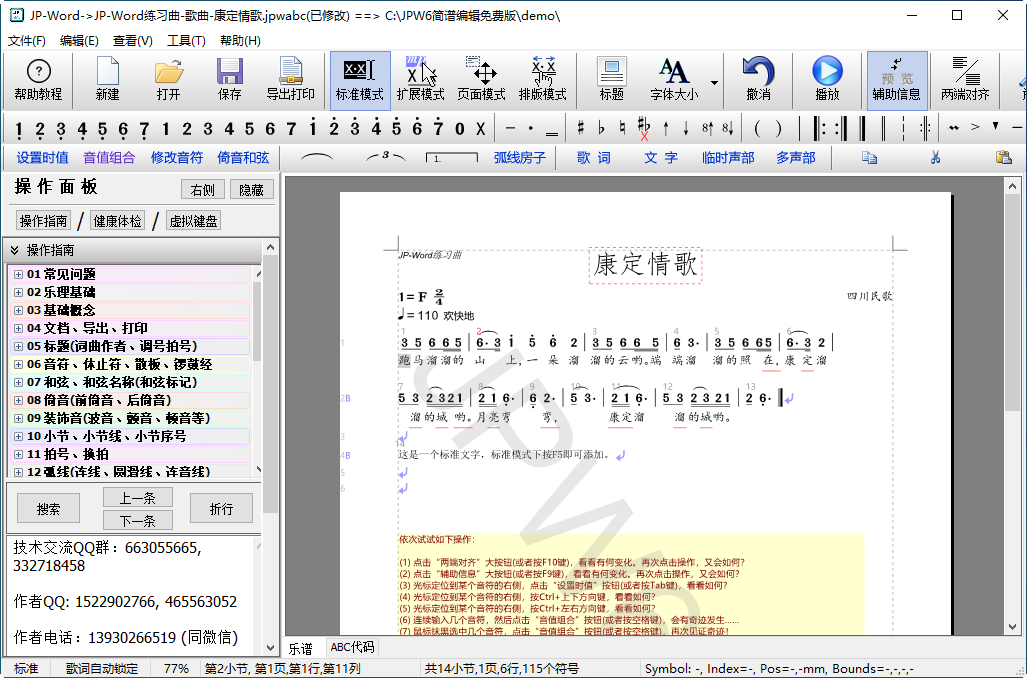Open the 文件(F) menu
This screenshot has width=1027, height=678.
pos(26,41)
